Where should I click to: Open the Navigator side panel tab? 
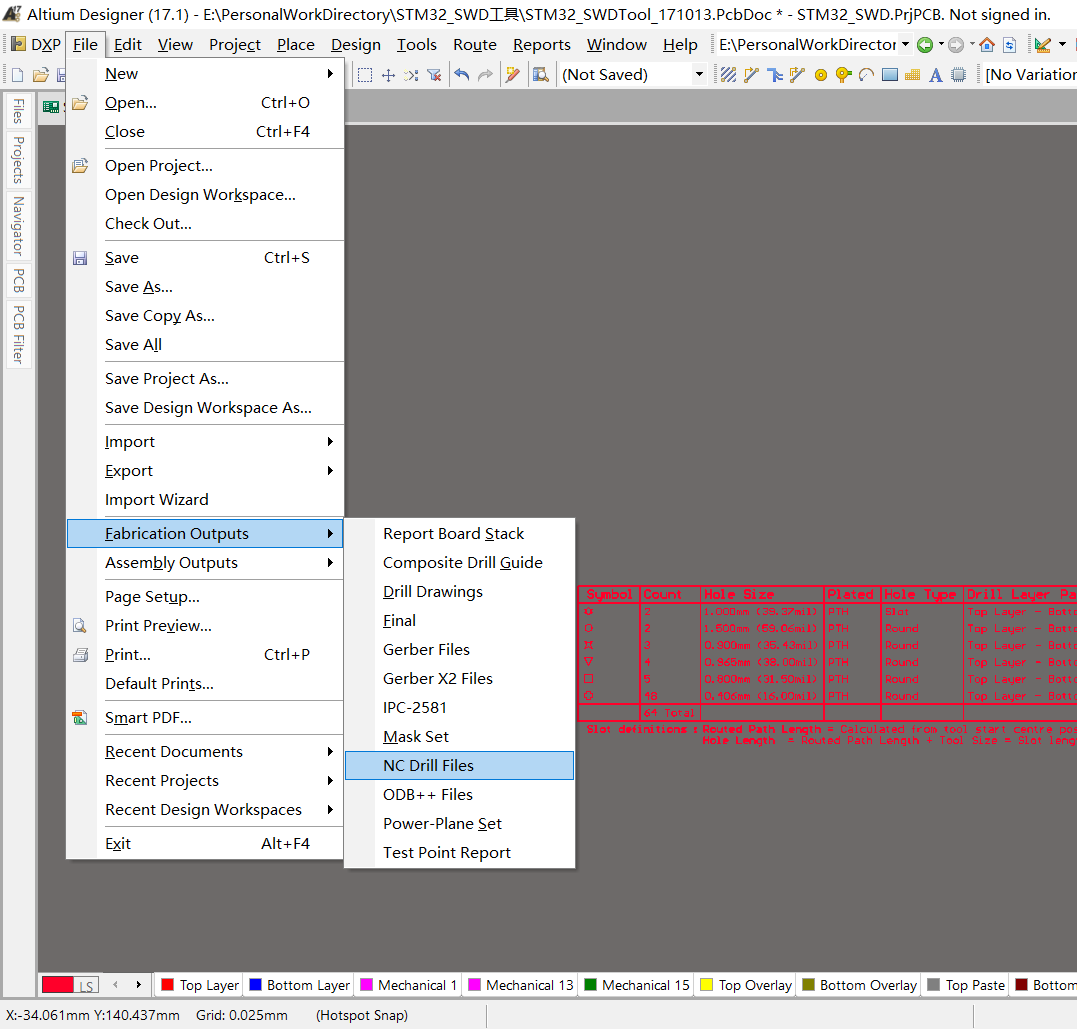pyautogui.click(x=19, y=226)
